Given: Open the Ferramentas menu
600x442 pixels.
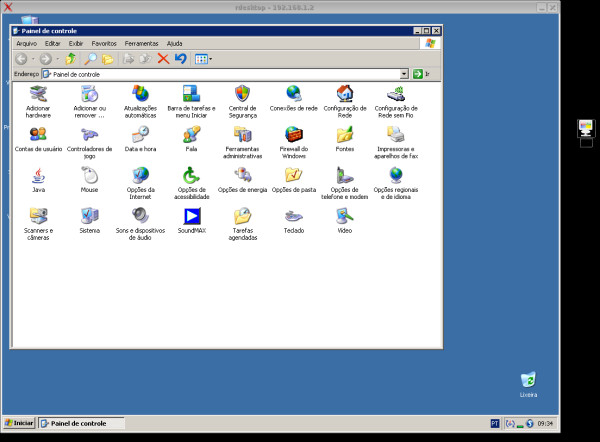Looking at the screenshot, I should coord(141,44).
